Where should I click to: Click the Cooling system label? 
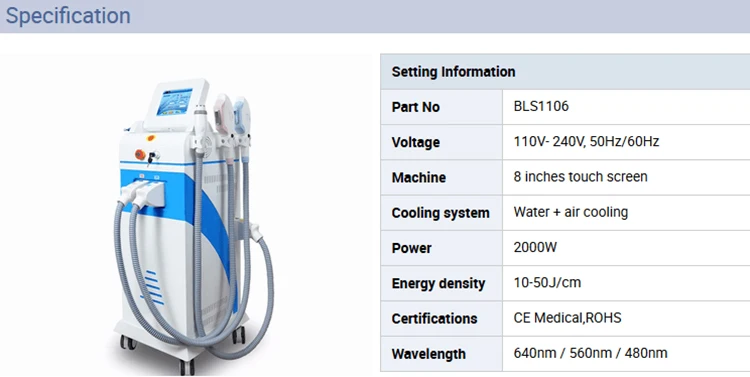point(441,213)
